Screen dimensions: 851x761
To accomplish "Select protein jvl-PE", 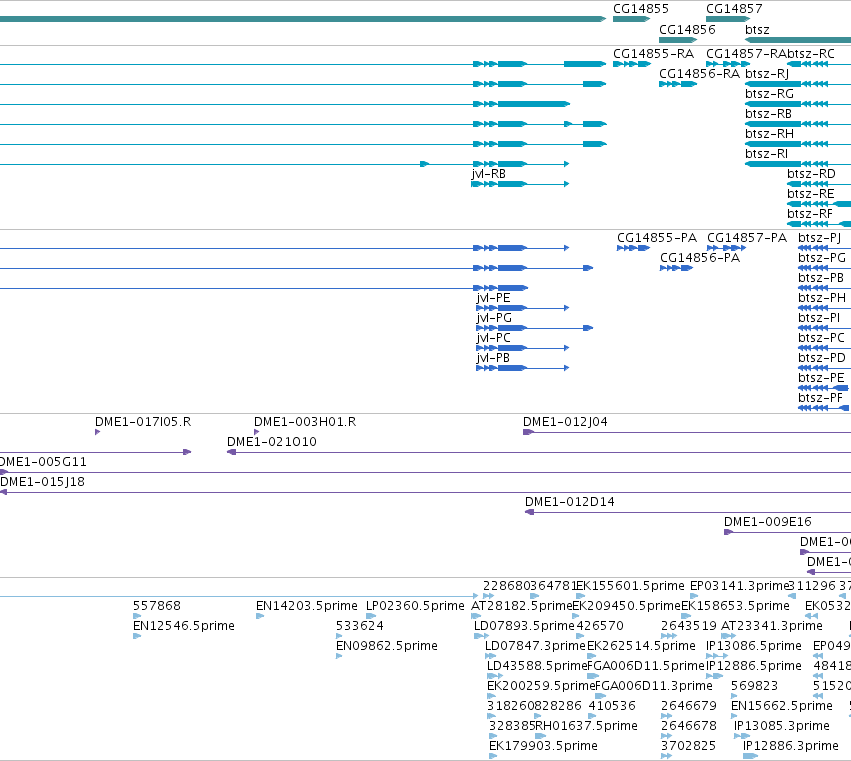I will (x=493, y=298).
